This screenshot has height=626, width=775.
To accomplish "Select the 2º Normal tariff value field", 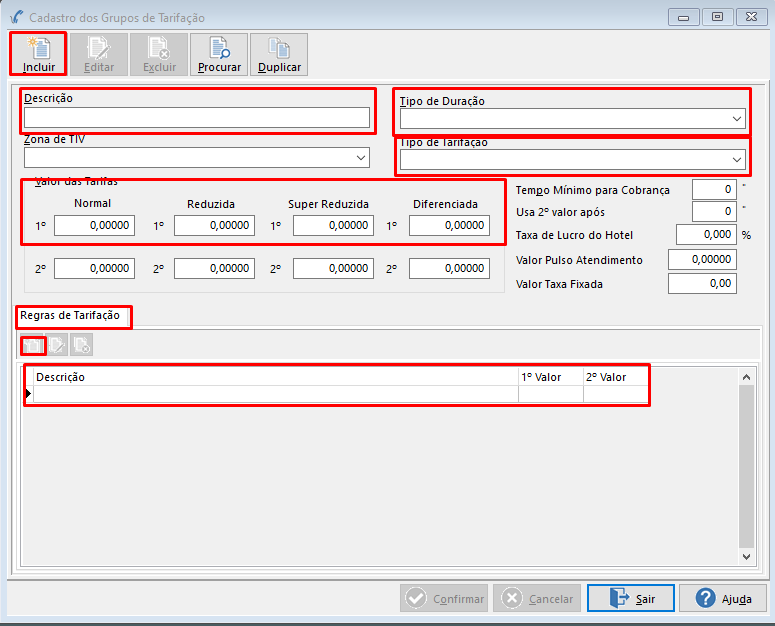I will tap(94, 268).
